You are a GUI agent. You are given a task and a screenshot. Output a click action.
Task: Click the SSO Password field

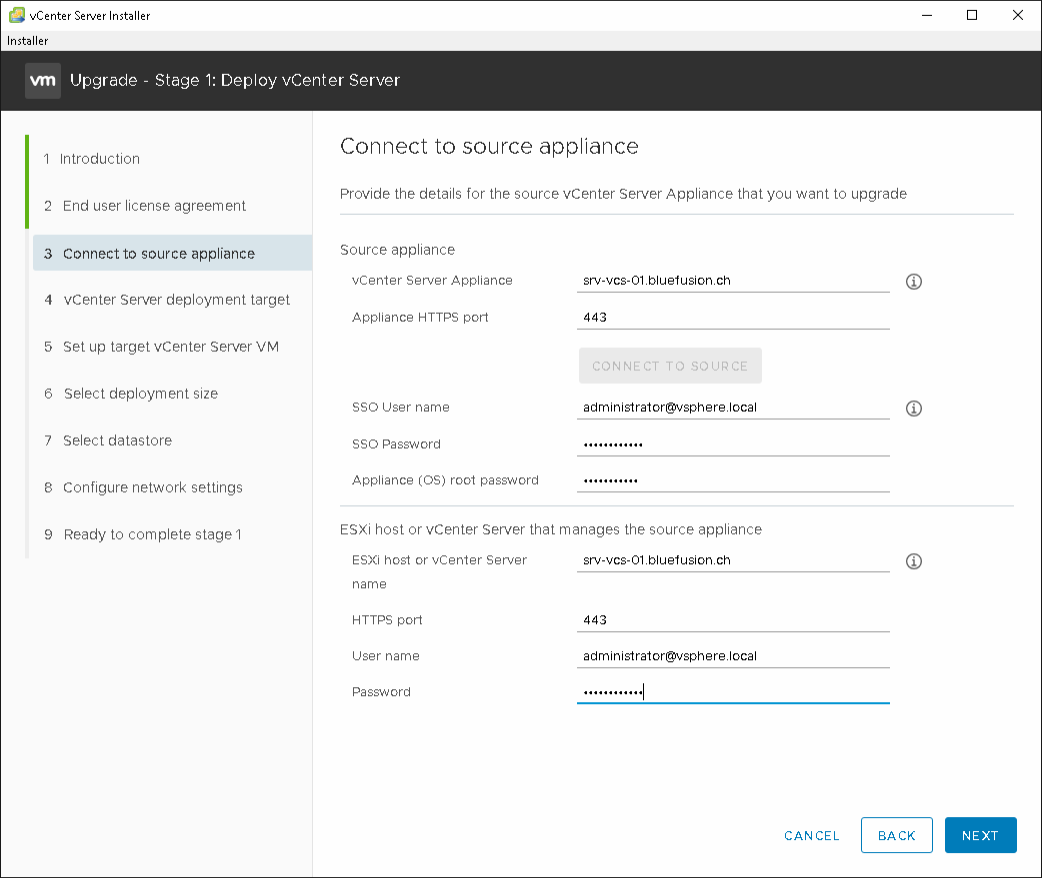733,445
